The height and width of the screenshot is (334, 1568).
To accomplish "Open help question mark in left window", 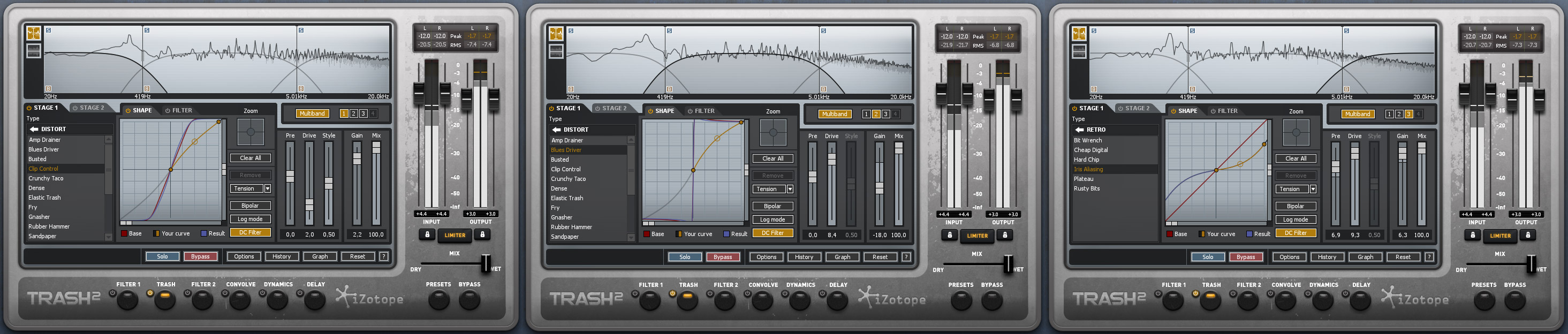I will [x=384, y=257].
